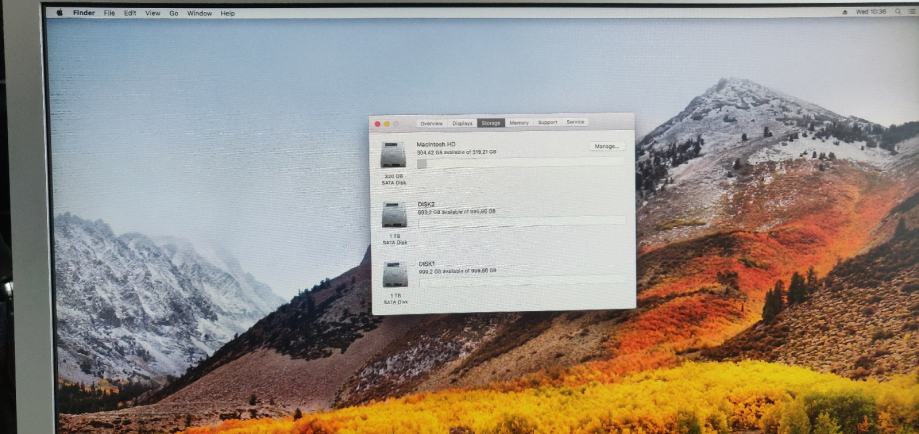
Task: Open the File menu
Action: pos(109,13)
